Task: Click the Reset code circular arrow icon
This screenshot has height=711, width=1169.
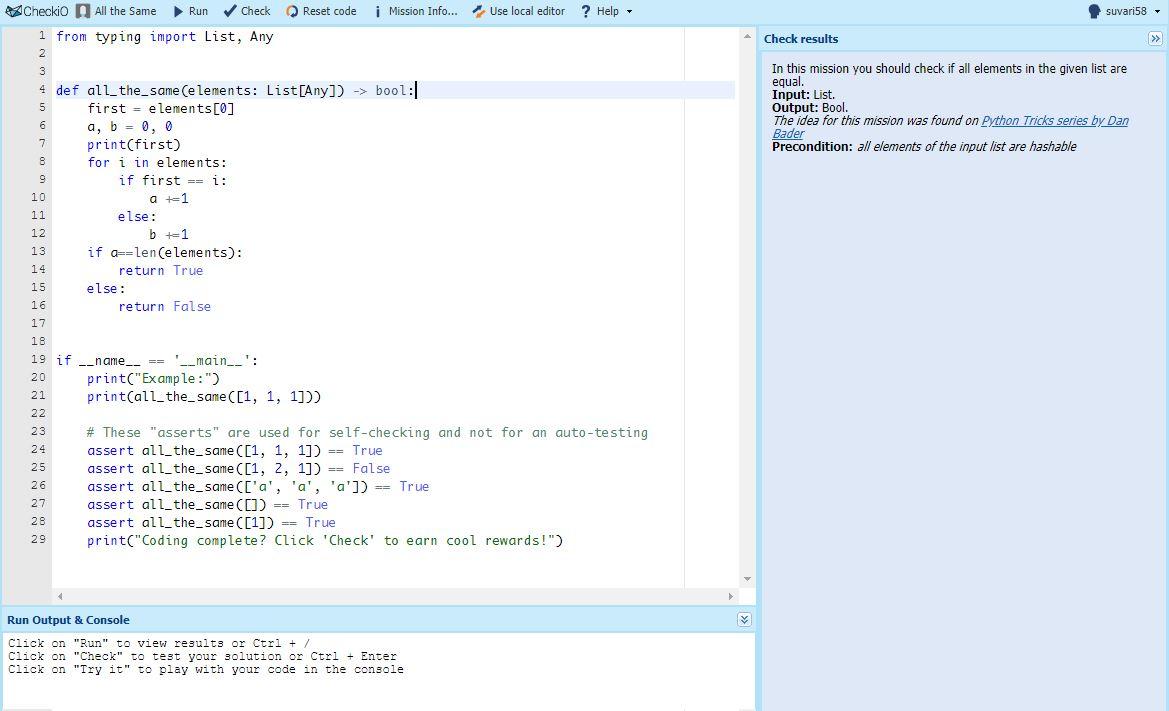Action: (292, 11)
